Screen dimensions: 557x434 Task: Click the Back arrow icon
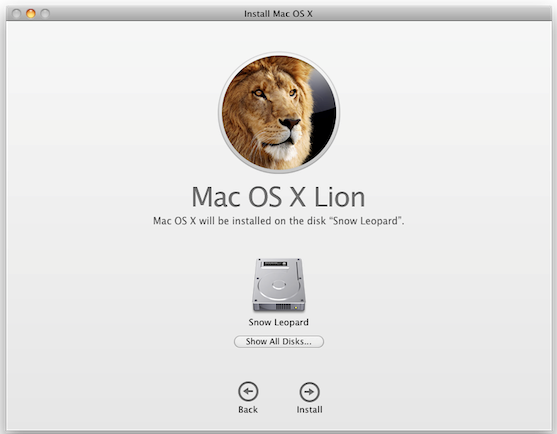click(x=248, y=392)
